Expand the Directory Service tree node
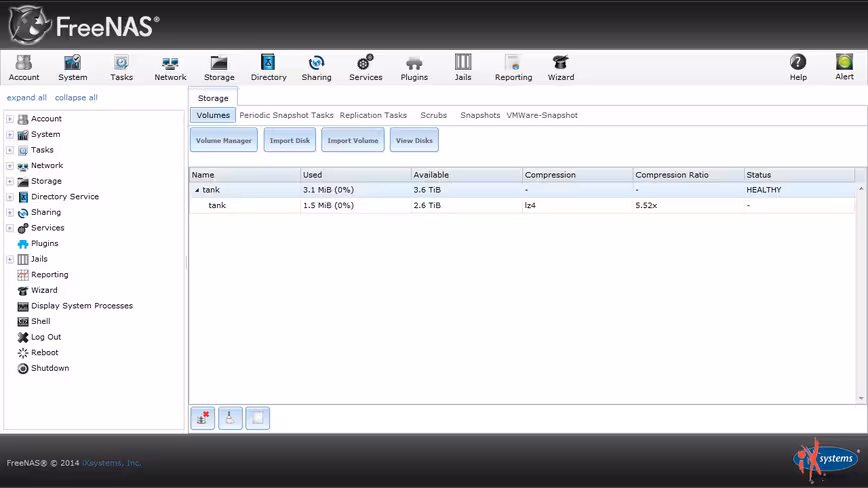The image size is (868, 488). (x=10, y=196)
